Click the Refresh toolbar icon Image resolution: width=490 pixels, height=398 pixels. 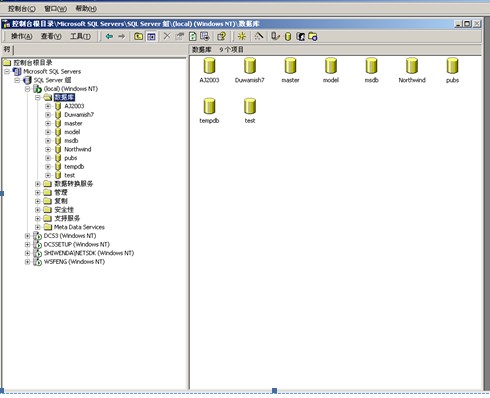pos(193,36)
